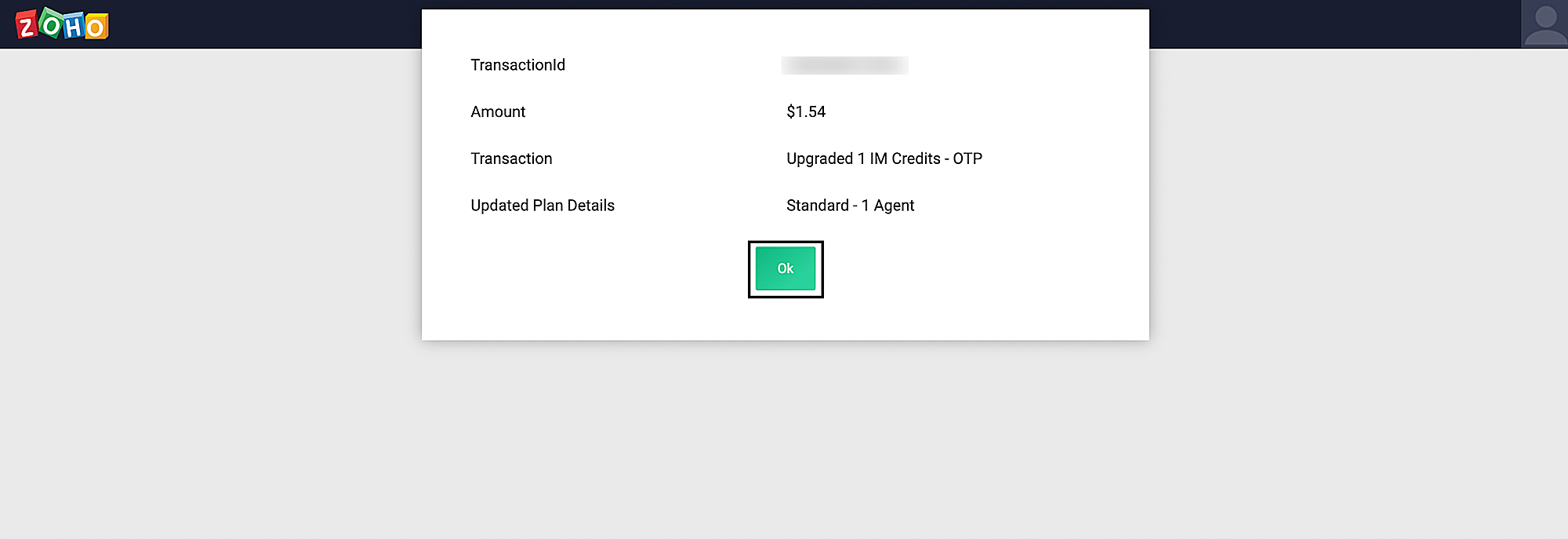Image resolution: width=1568 pixels, height=539 pixels.
Task: Click the Transaction label
Action: 511,158
